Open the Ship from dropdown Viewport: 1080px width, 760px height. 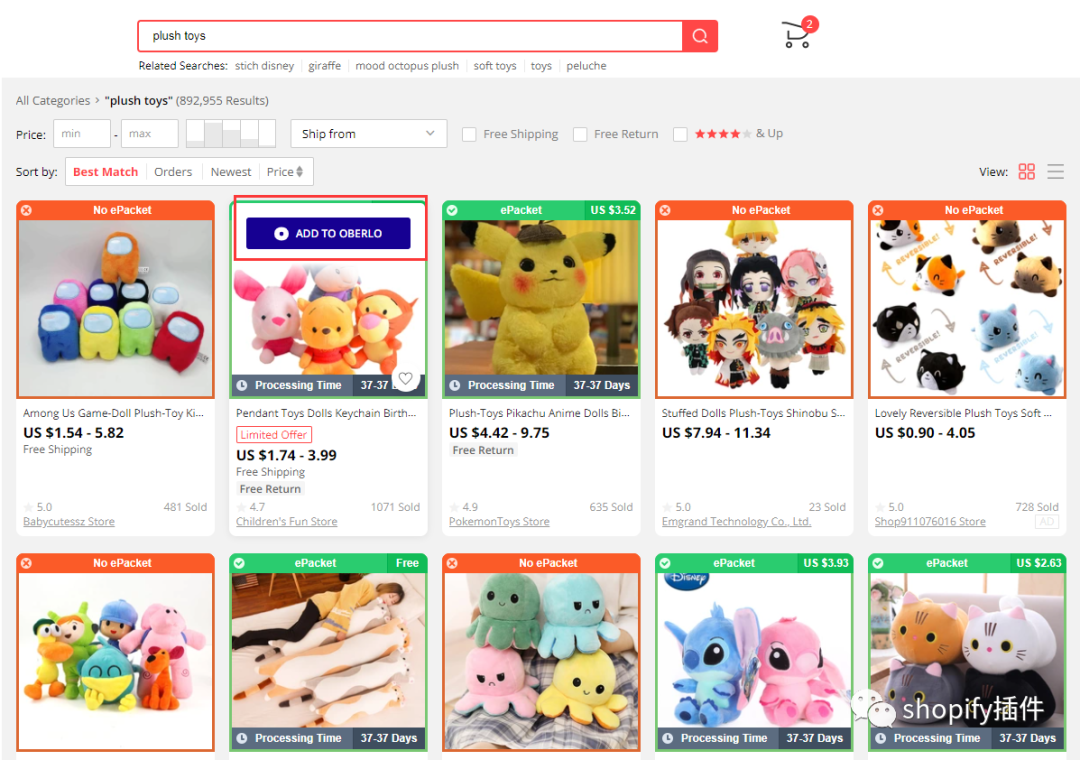(368, 134)
